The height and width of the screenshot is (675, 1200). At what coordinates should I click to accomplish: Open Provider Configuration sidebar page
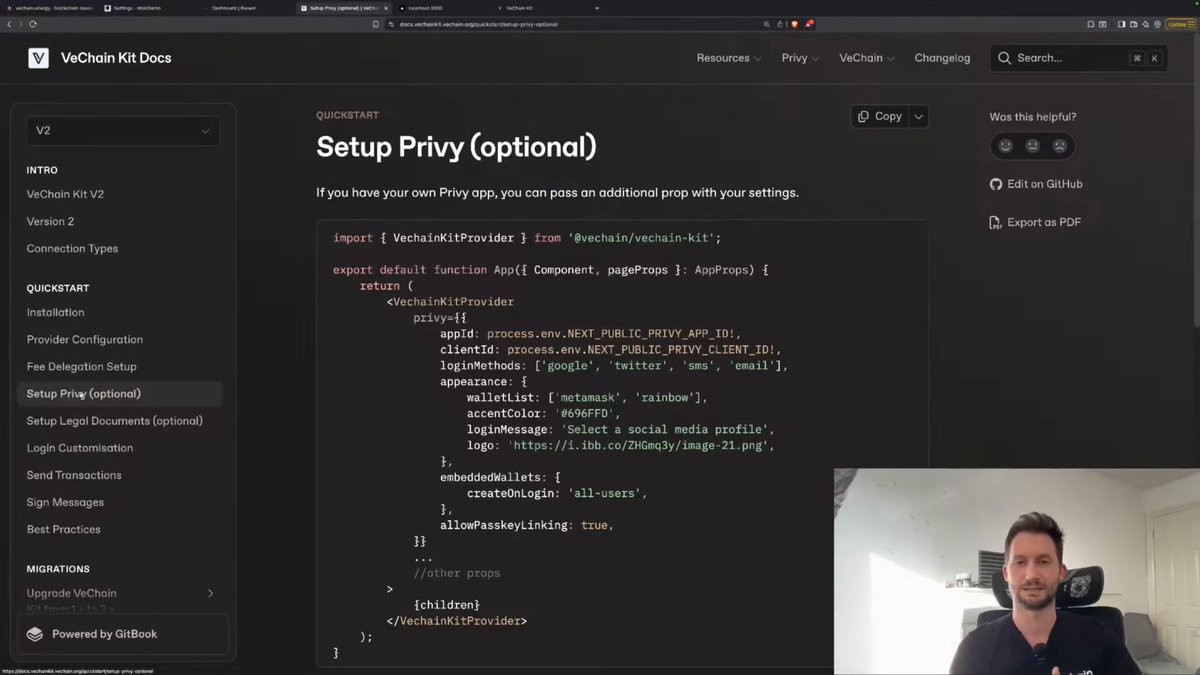pos(85,339)
